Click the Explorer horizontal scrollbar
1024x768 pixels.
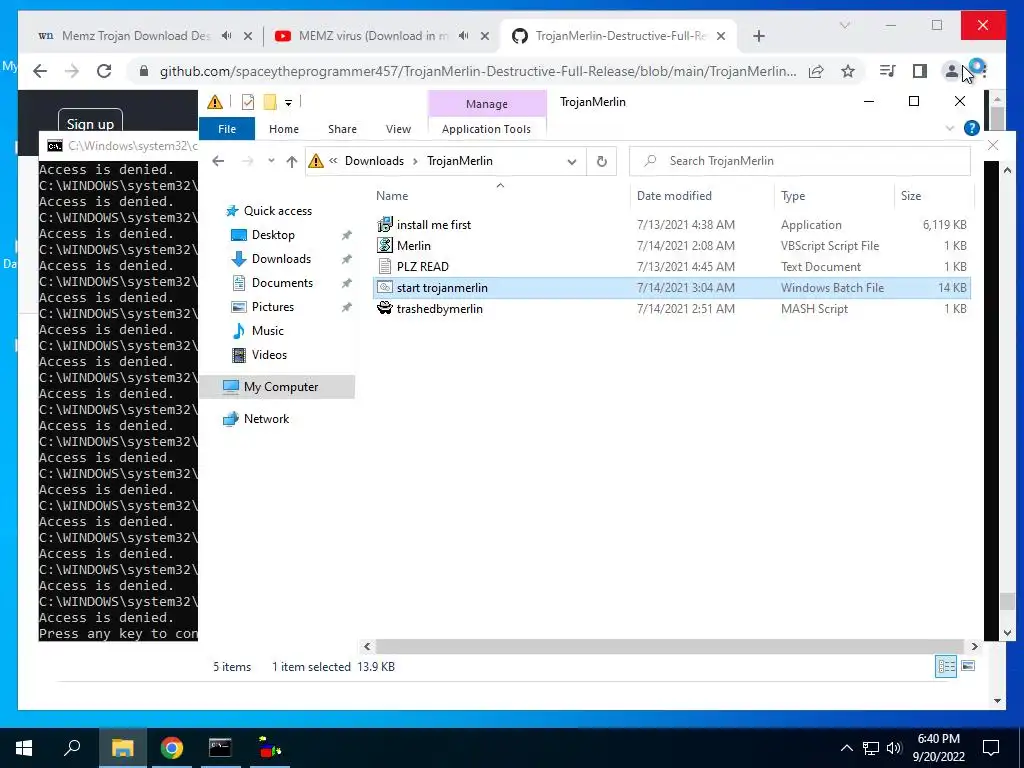click(671, 647)
